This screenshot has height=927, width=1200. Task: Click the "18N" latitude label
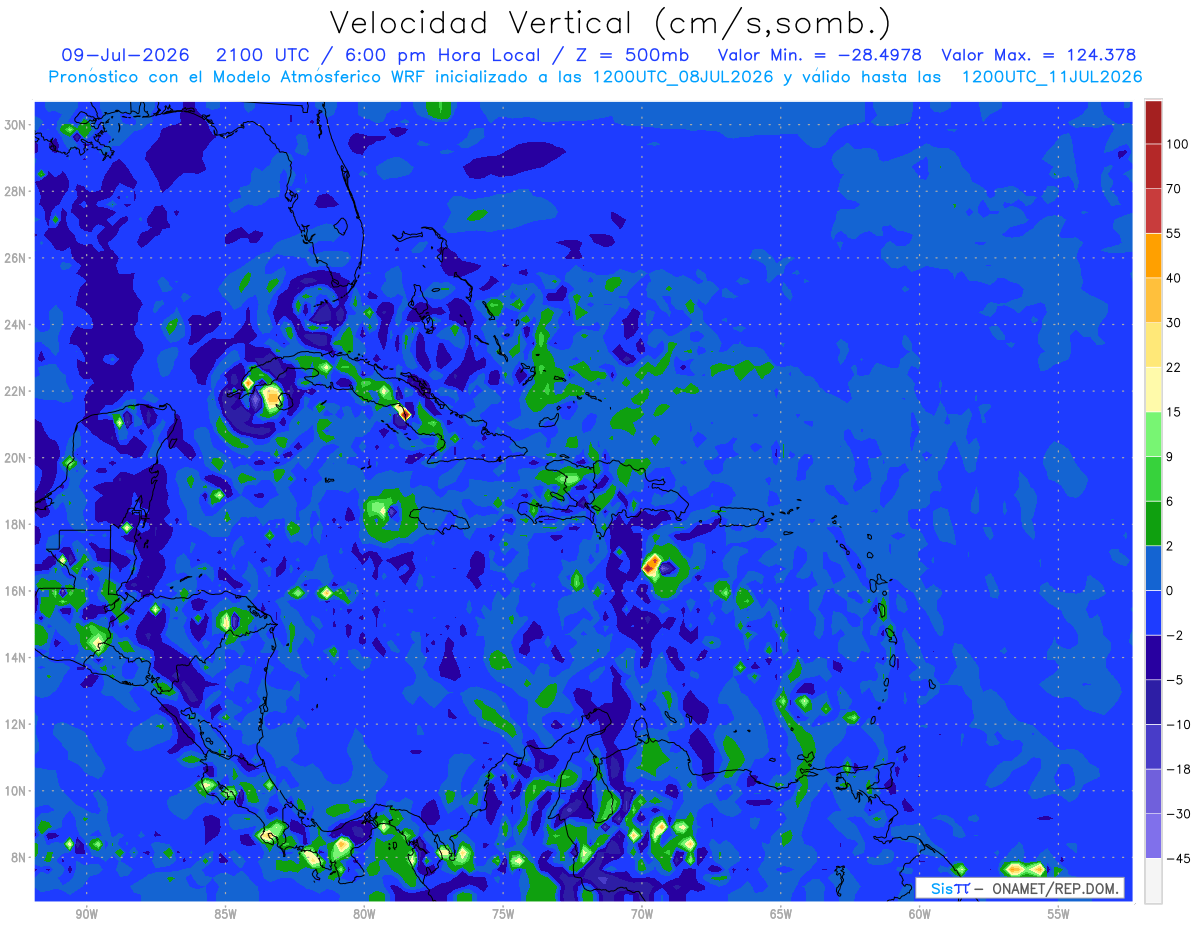point(16,524)
